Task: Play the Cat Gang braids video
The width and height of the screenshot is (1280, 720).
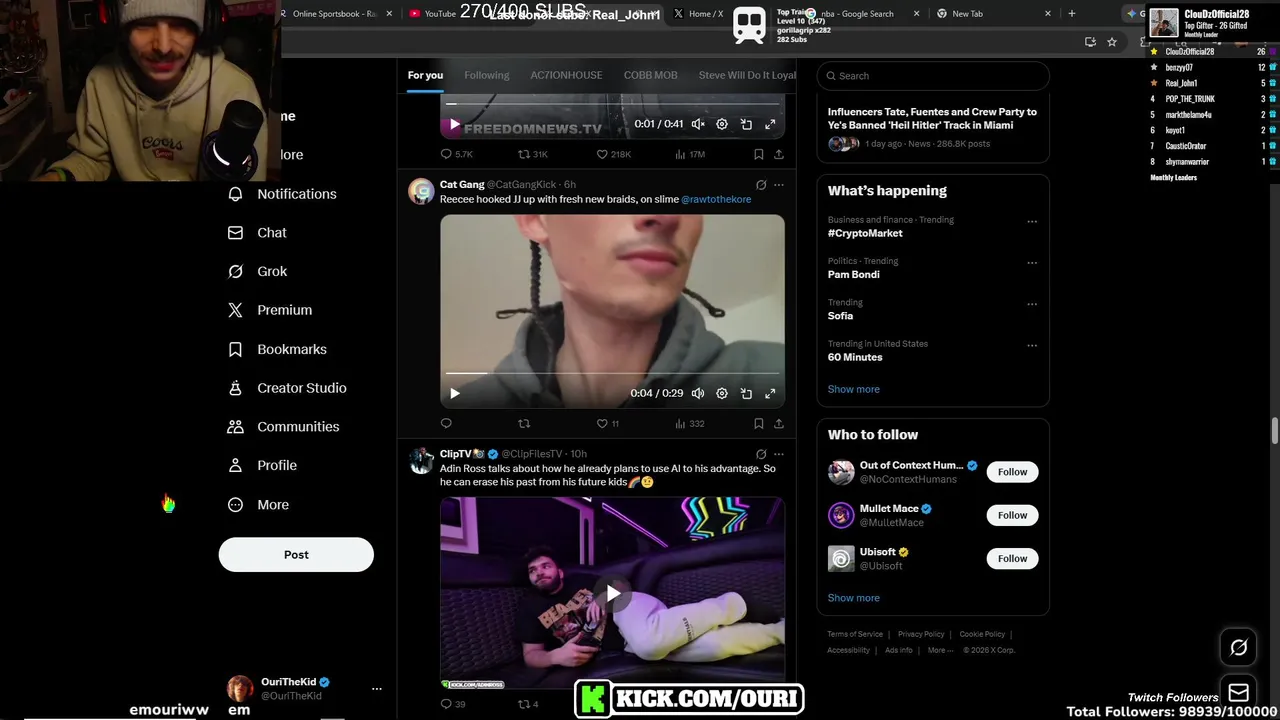Action: (455, 393)
